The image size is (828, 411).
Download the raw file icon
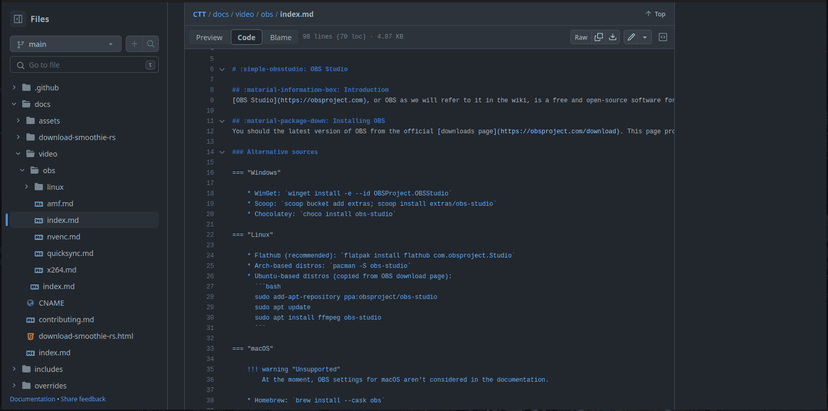pos(612,37)
